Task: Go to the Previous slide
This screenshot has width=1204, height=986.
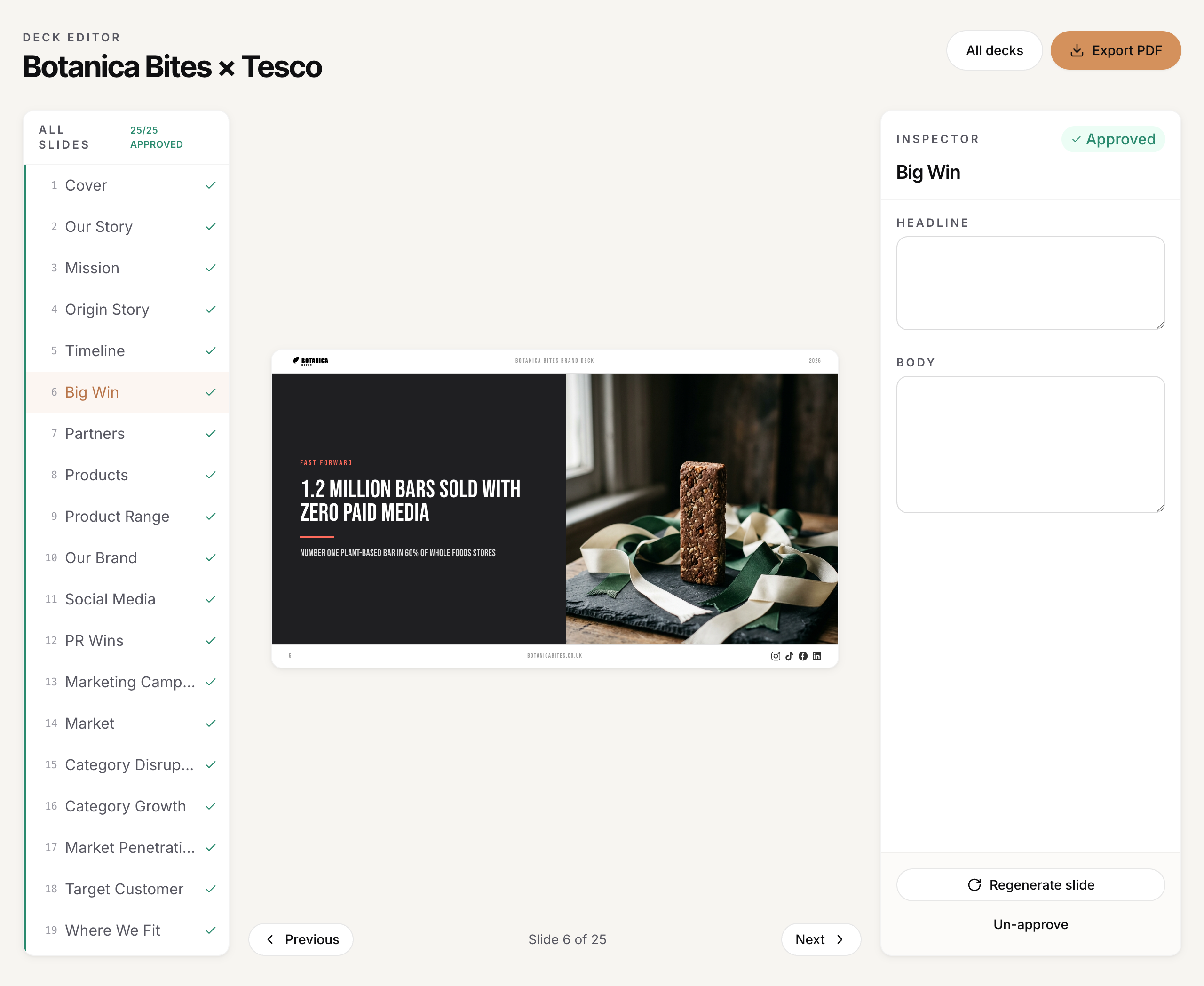Action: point(301,939)
